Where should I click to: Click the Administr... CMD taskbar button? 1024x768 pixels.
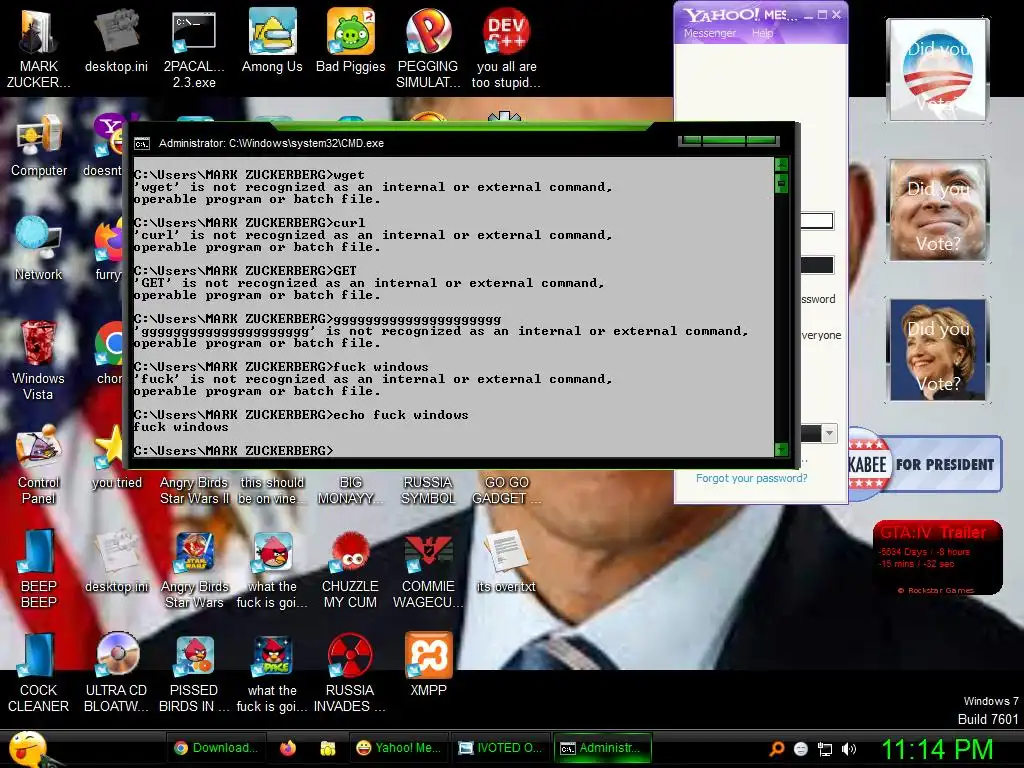click(602, 748)
